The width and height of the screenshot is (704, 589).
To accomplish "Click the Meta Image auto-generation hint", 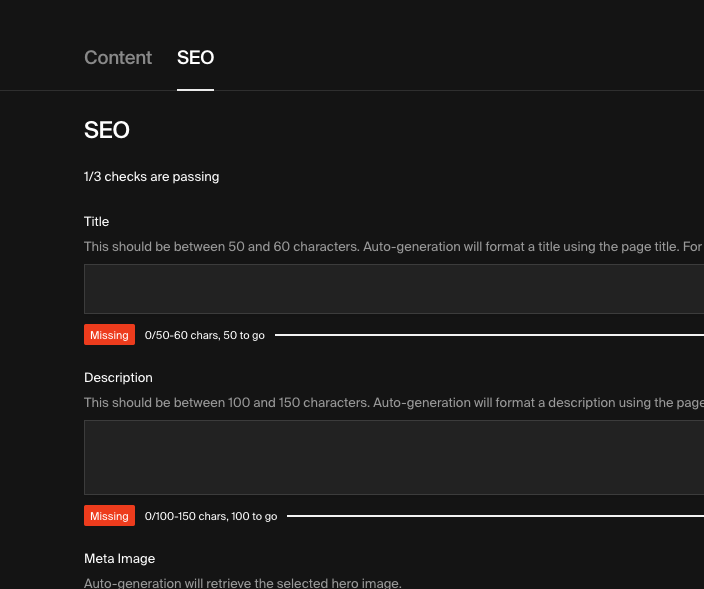I will click(x=242, y=583).
